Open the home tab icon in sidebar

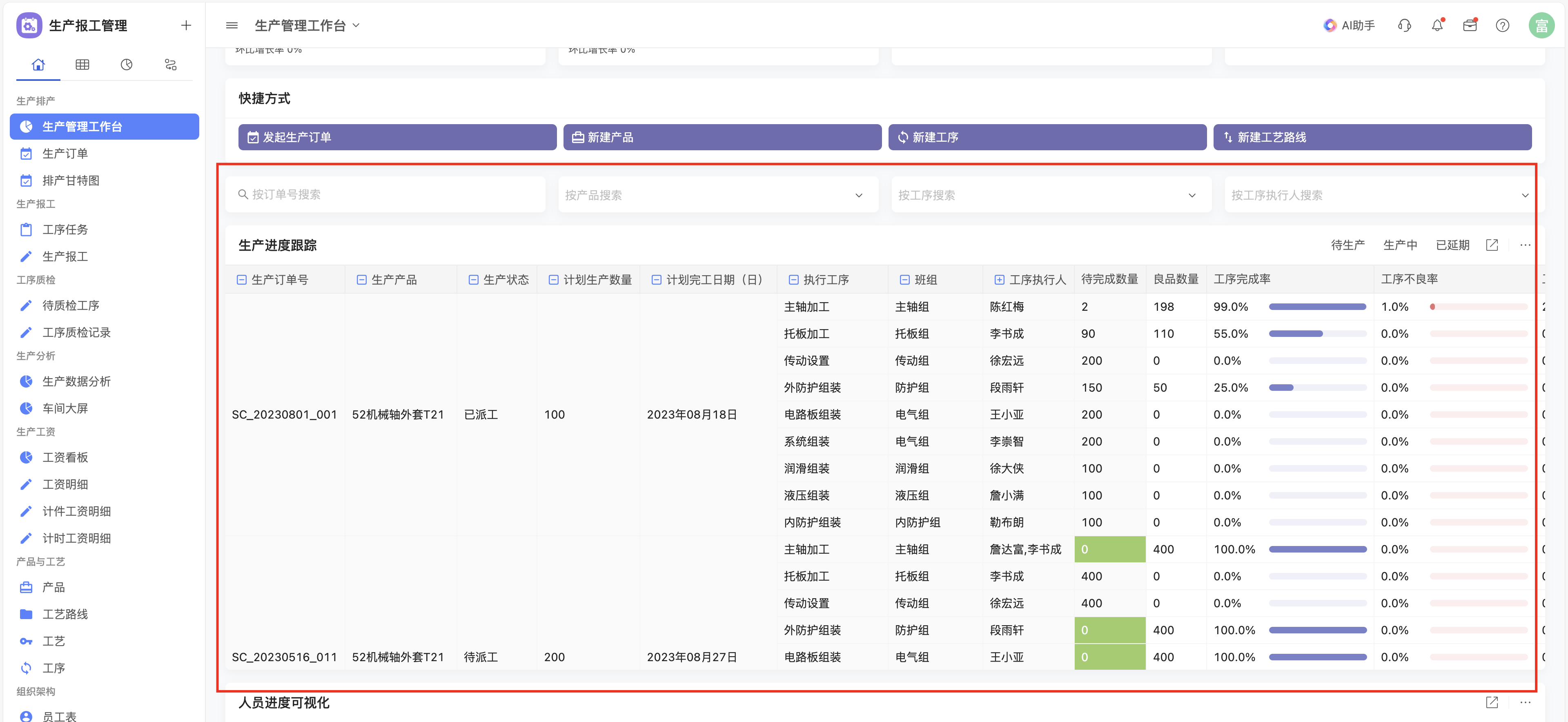tap(38, 65)
